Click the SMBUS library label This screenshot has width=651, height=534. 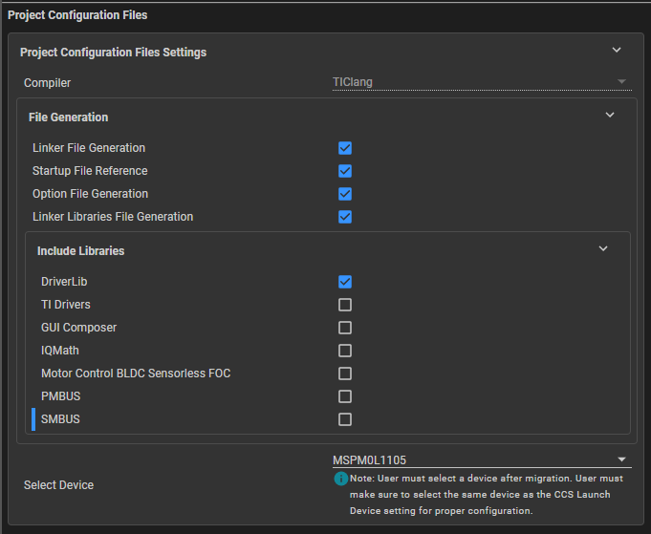(60, 419)
